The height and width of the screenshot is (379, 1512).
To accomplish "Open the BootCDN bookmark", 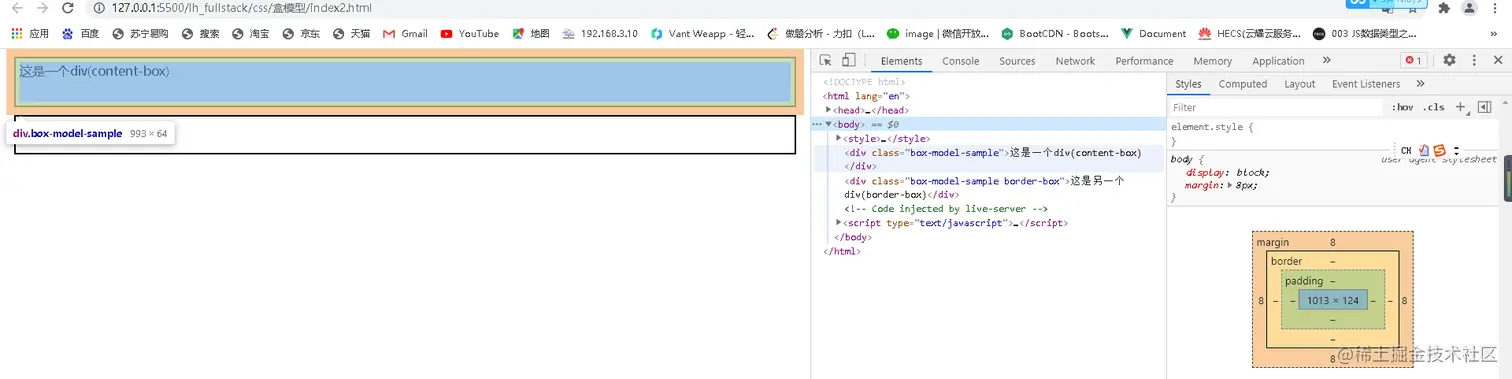I will click(1054, 33).
